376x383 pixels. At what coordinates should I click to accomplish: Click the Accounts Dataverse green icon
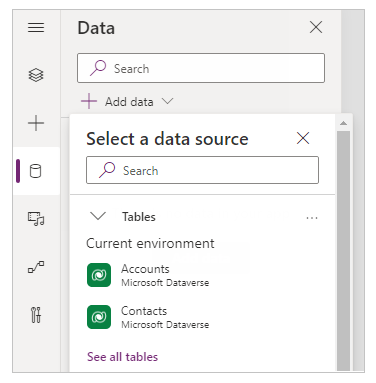pyautogui.click(x=99, y=275)
